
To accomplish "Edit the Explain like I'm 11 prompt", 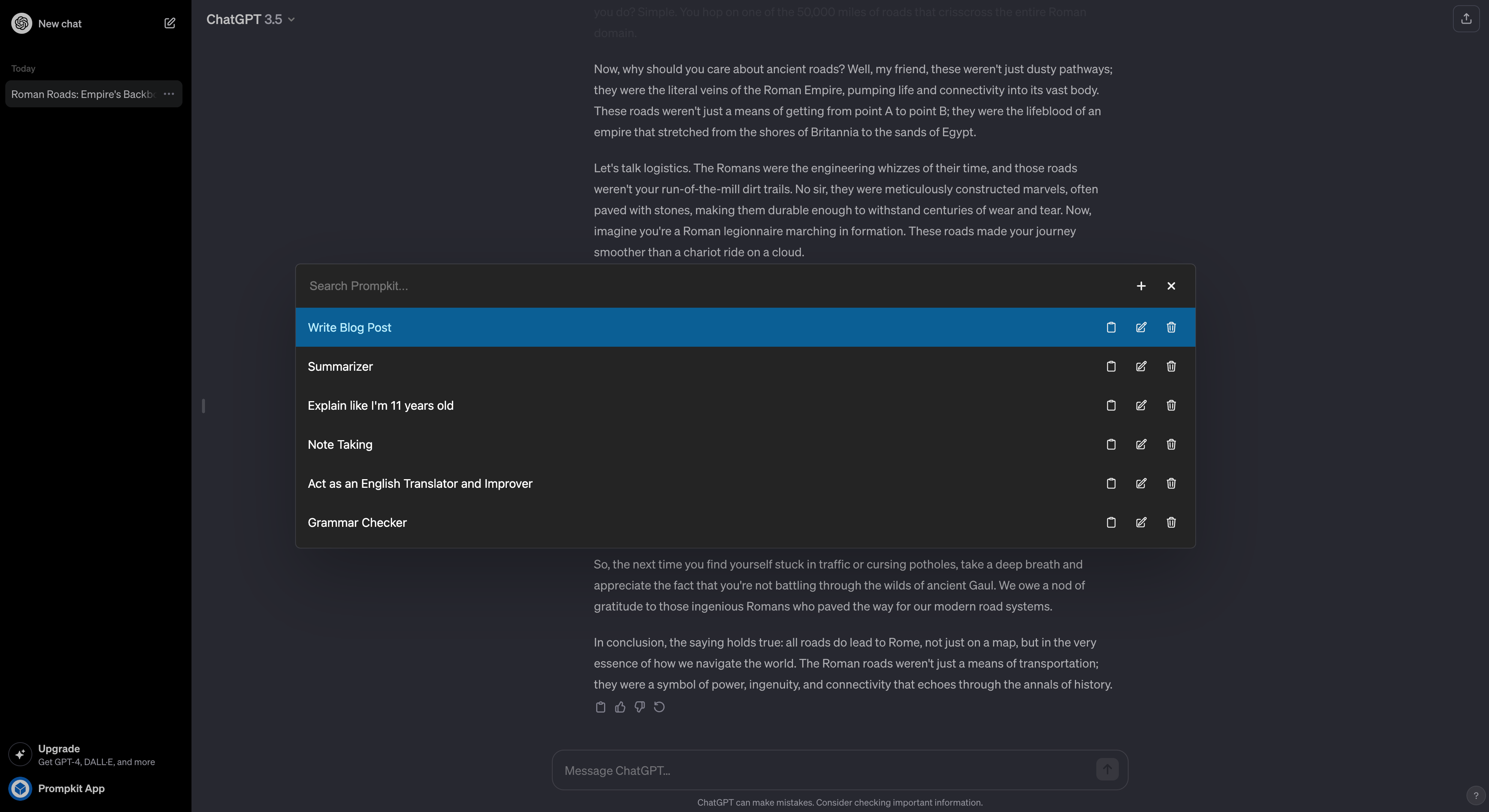I will [1141, 405].
